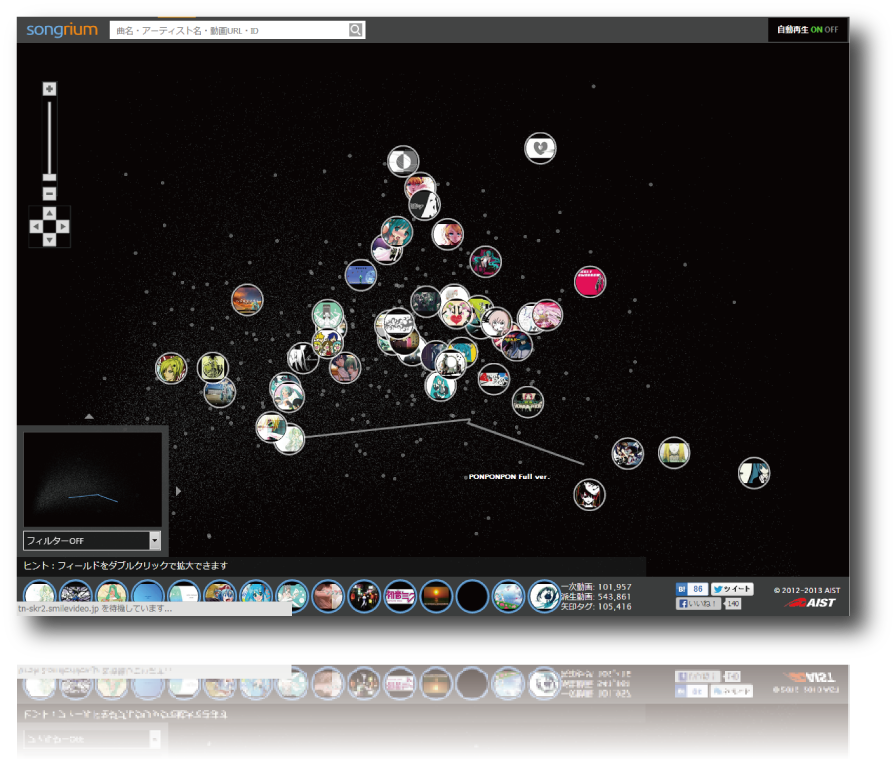Image resolution: width=896 pixels, height=783 pixels.
Task: Click the zoom slider handle
Action: pos(50,177)
